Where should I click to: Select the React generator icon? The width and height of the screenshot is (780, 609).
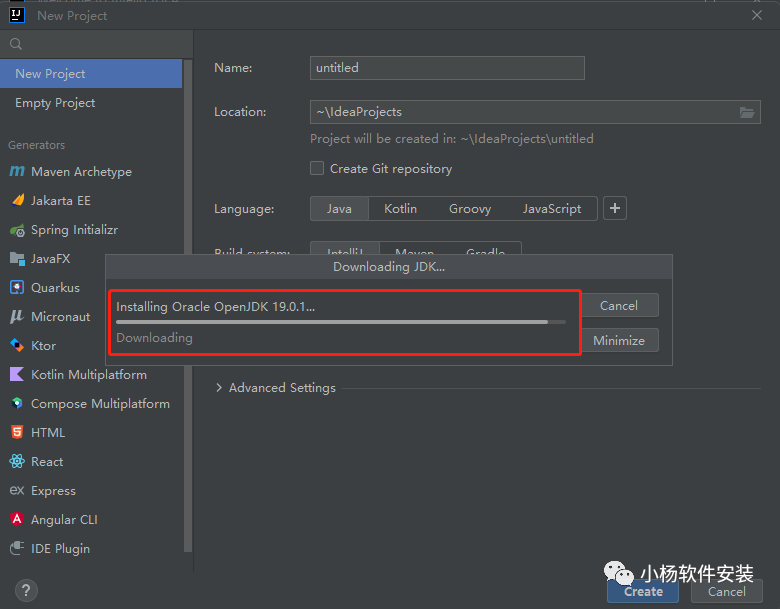click(x=17, y=462)
